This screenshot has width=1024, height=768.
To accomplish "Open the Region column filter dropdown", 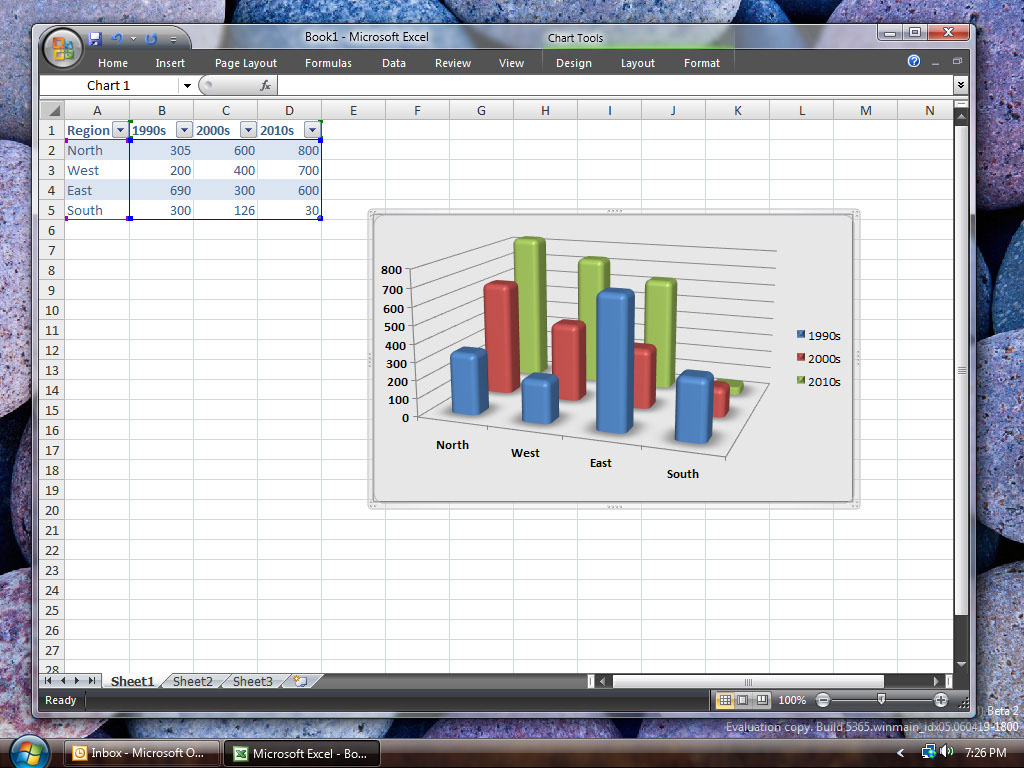I will pos(120,130).
